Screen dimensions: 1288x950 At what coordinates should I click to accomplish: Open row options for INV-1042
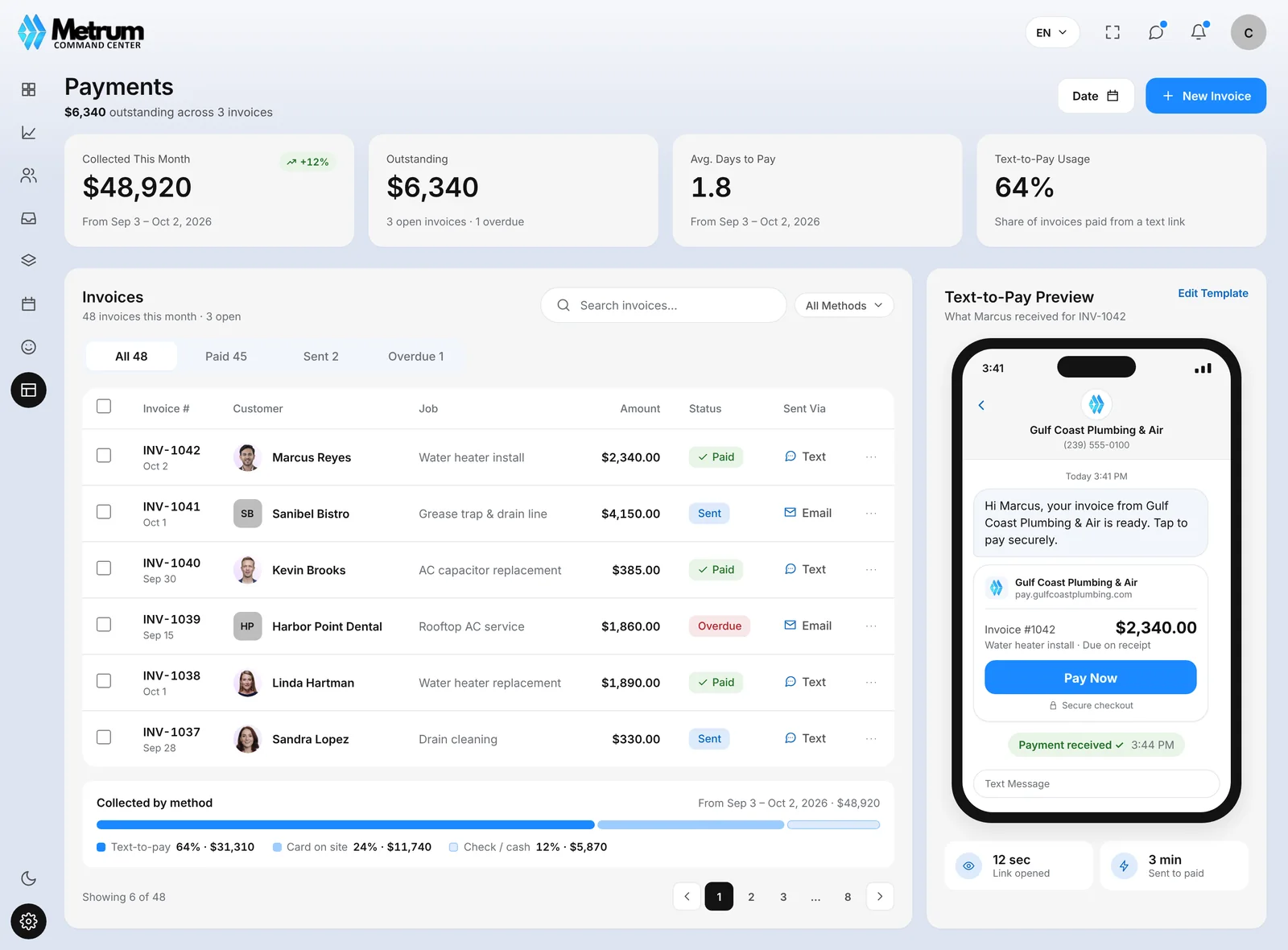pyautogui.click(x=871, y=457)
